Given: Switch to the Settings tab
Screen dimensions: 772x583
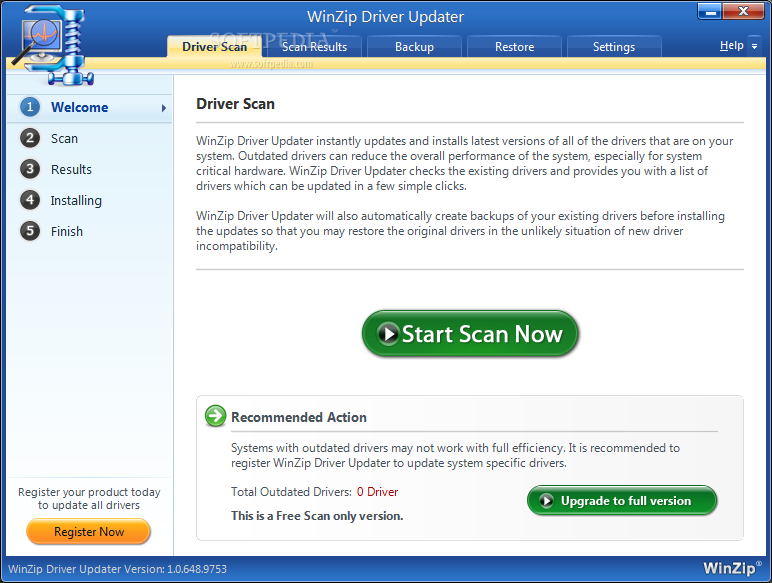Looking at the screenshot, I should [x=614, y=47].
